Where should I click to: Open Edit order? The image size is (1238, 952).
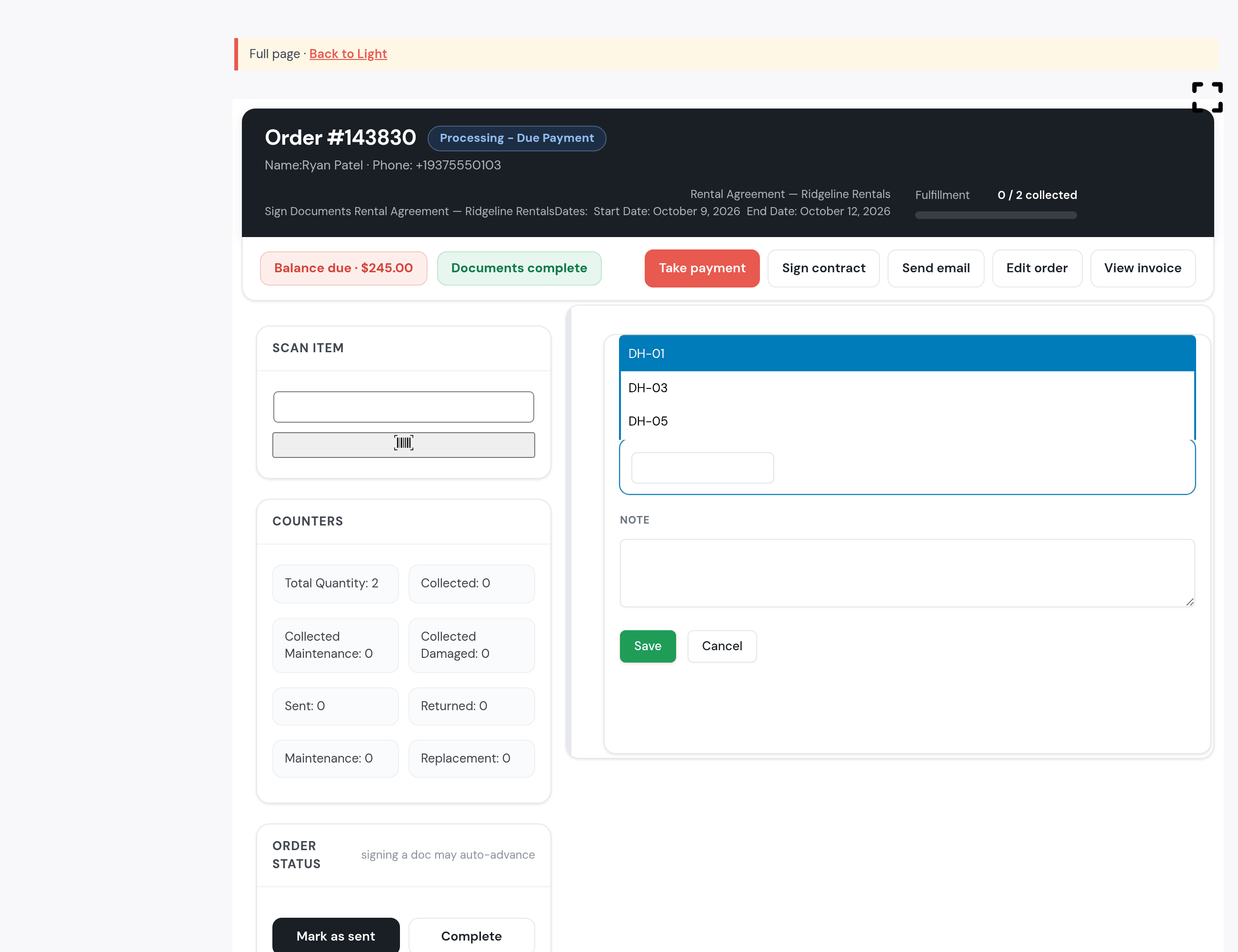(x=1037, y=268)
